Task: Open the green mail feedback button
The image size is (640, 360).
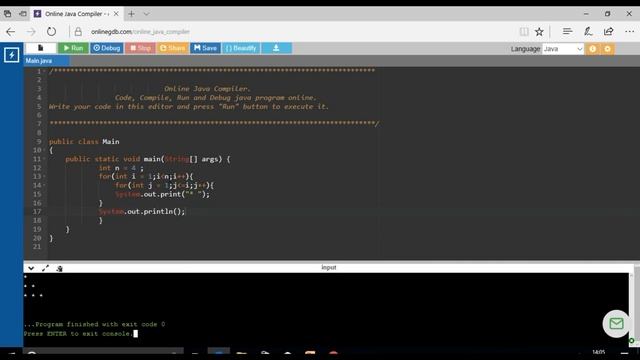Action: point(616,324)
